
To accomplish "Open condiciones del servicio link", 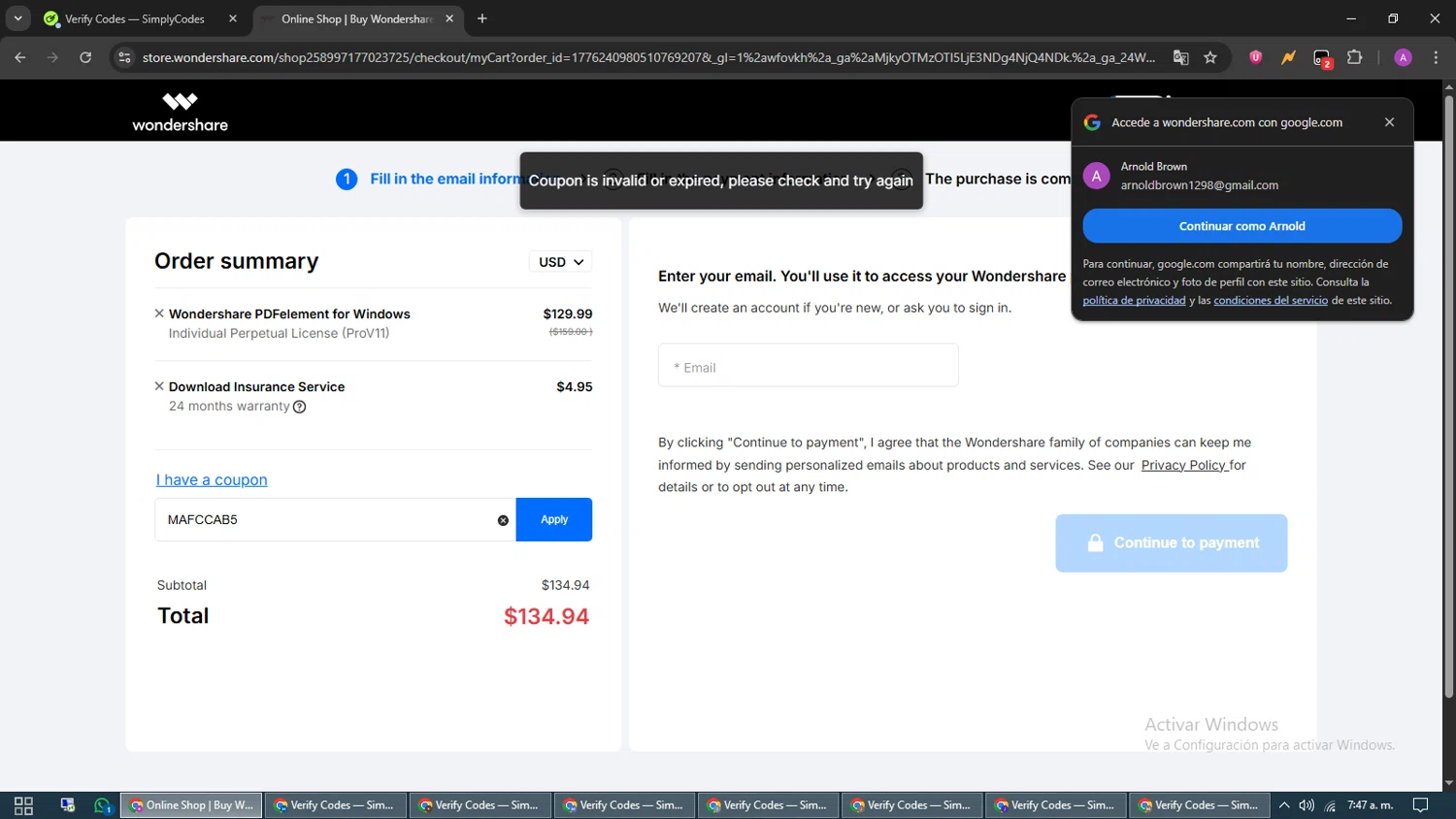I will click(x=1271, y=300).
